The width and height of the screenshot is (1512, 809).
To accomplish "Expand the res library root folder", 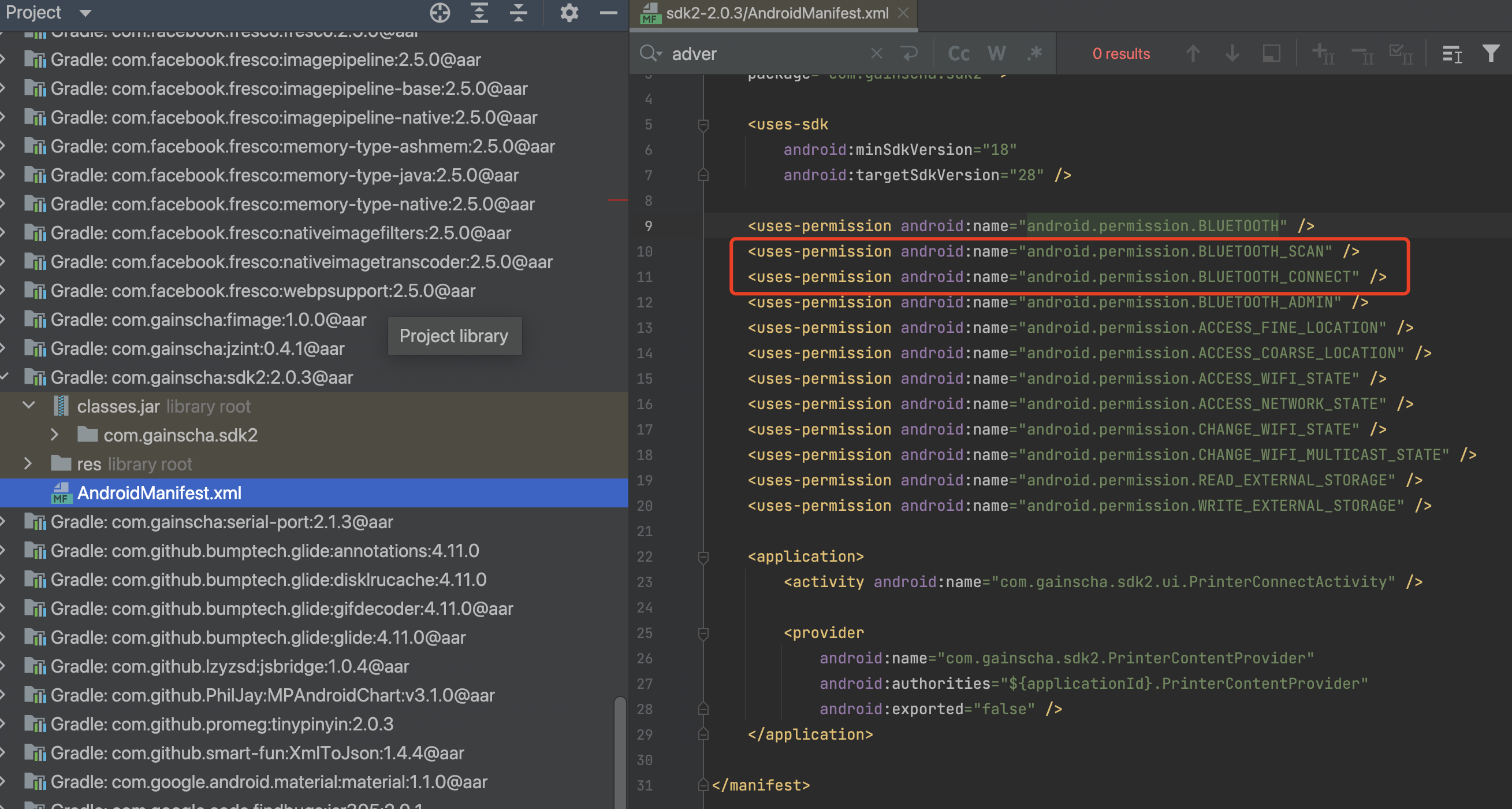I will [x=28, y=464].
